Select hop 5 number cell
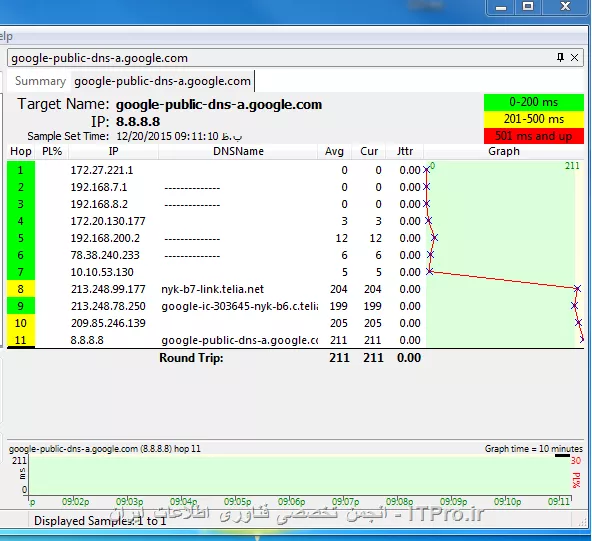 coord(21,238)
